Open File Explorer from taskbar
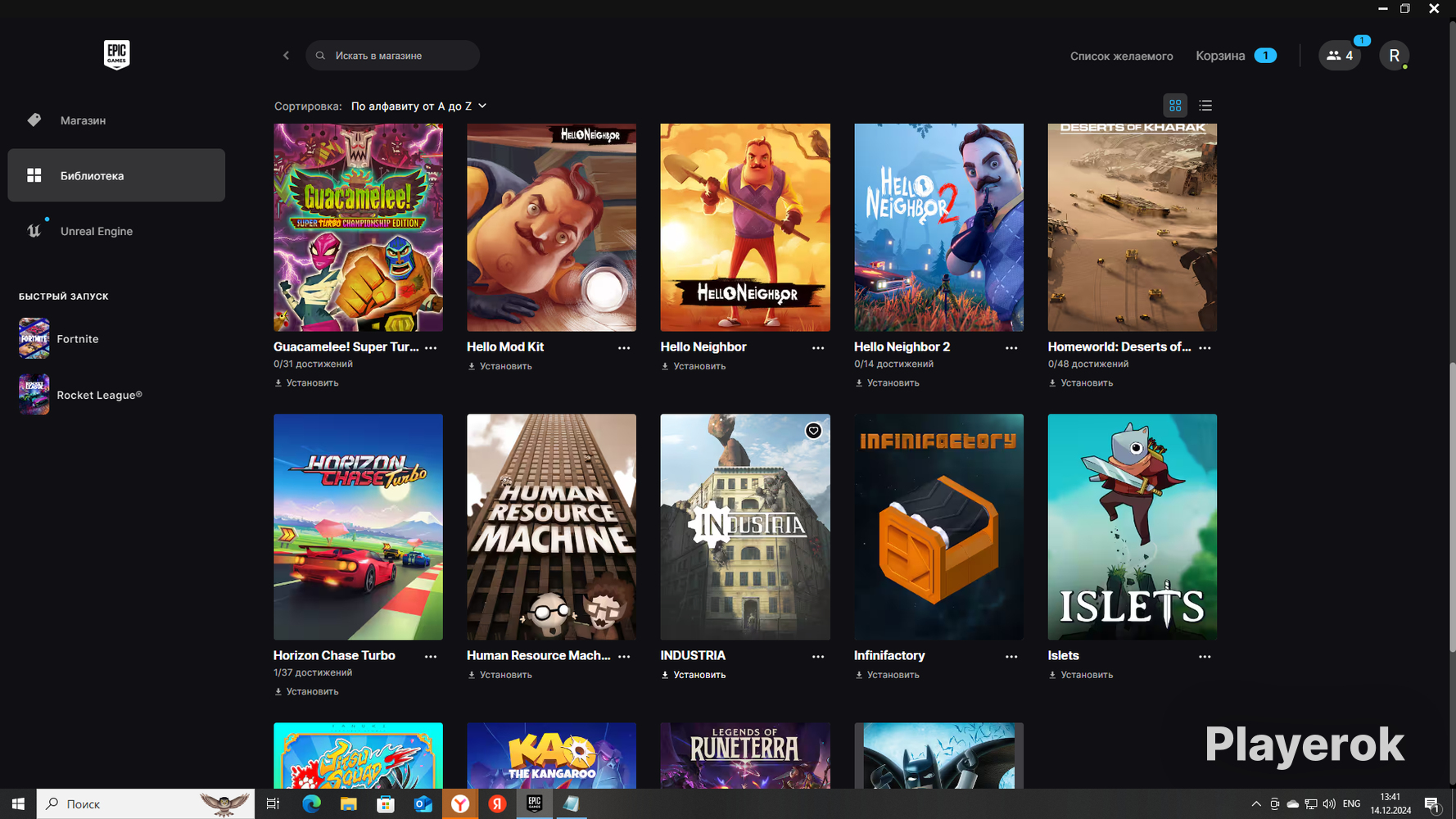 [348, 804]
